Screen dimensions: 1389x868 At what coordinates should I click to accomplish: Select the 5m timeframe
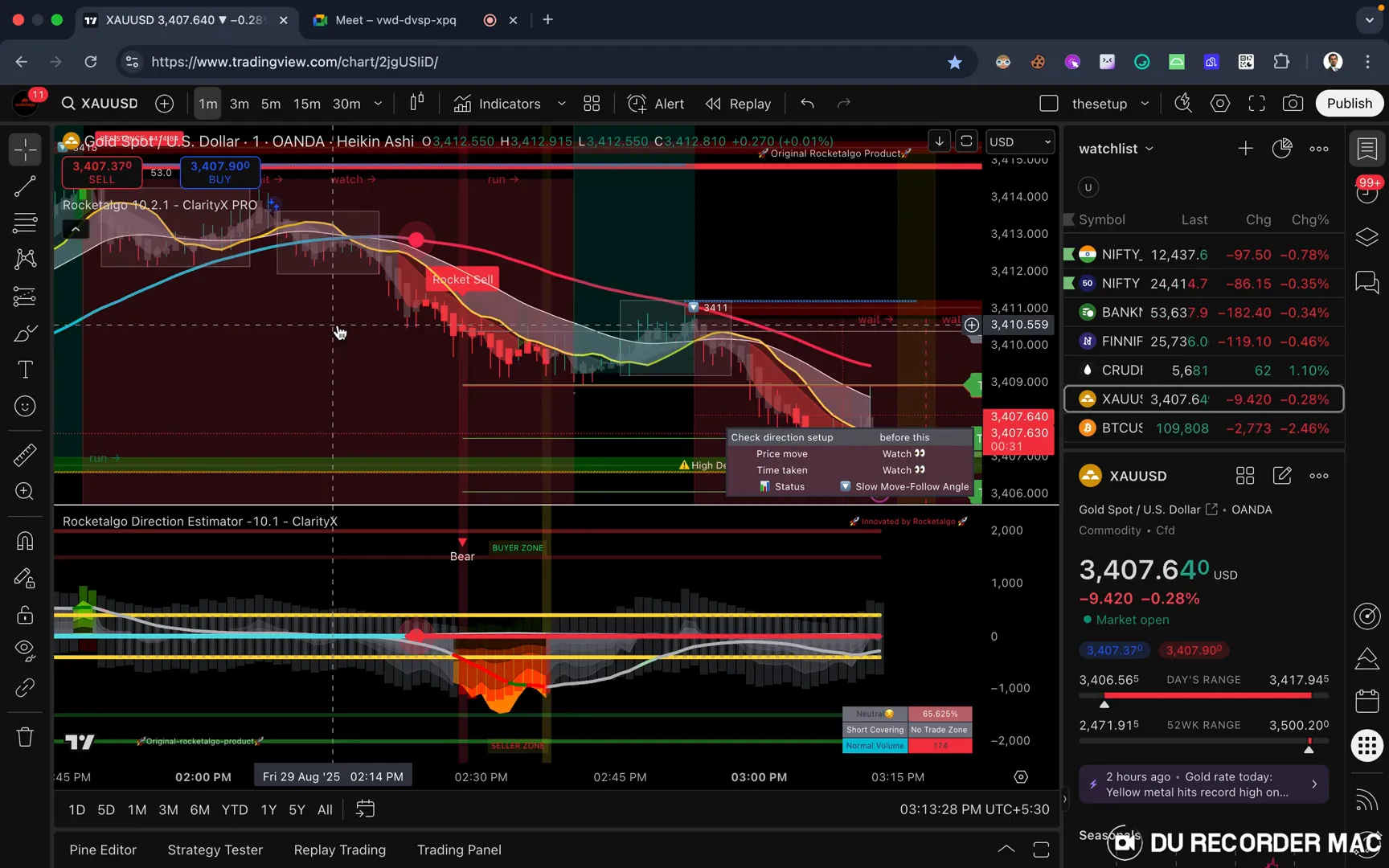point(271,104)
